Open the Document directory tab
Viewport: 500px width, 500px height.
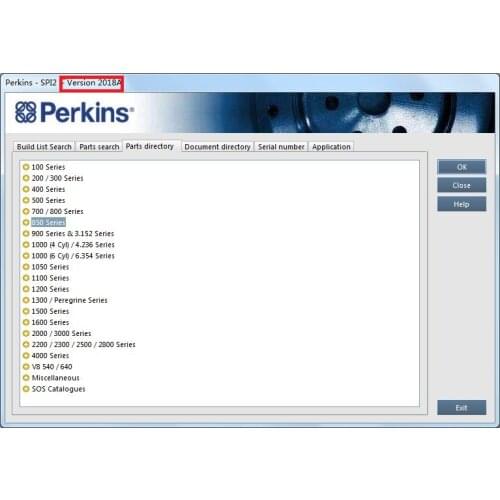click(x=217, y=147)
